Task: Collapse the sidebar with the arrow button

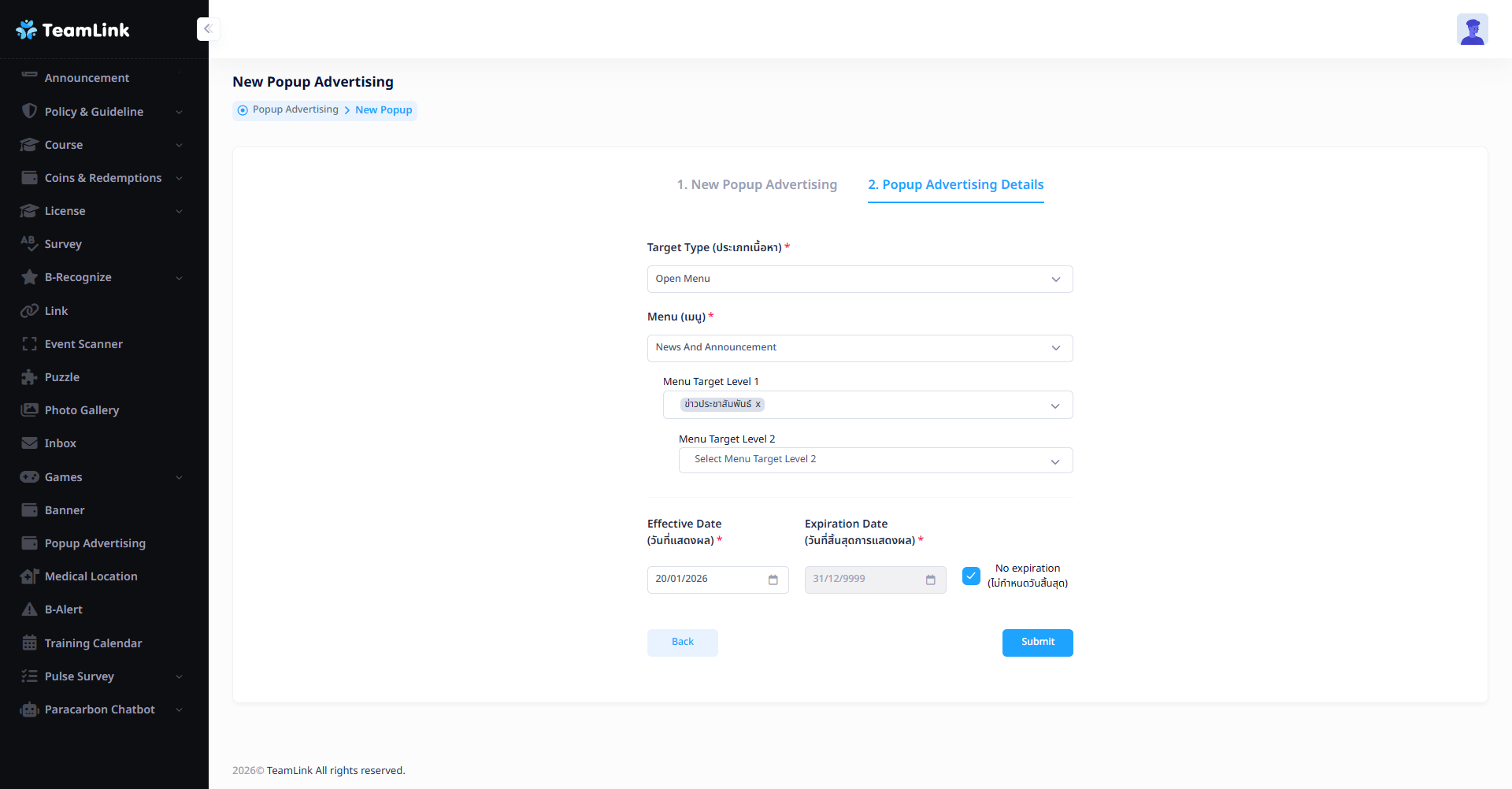Action: (x=208, y=29)
